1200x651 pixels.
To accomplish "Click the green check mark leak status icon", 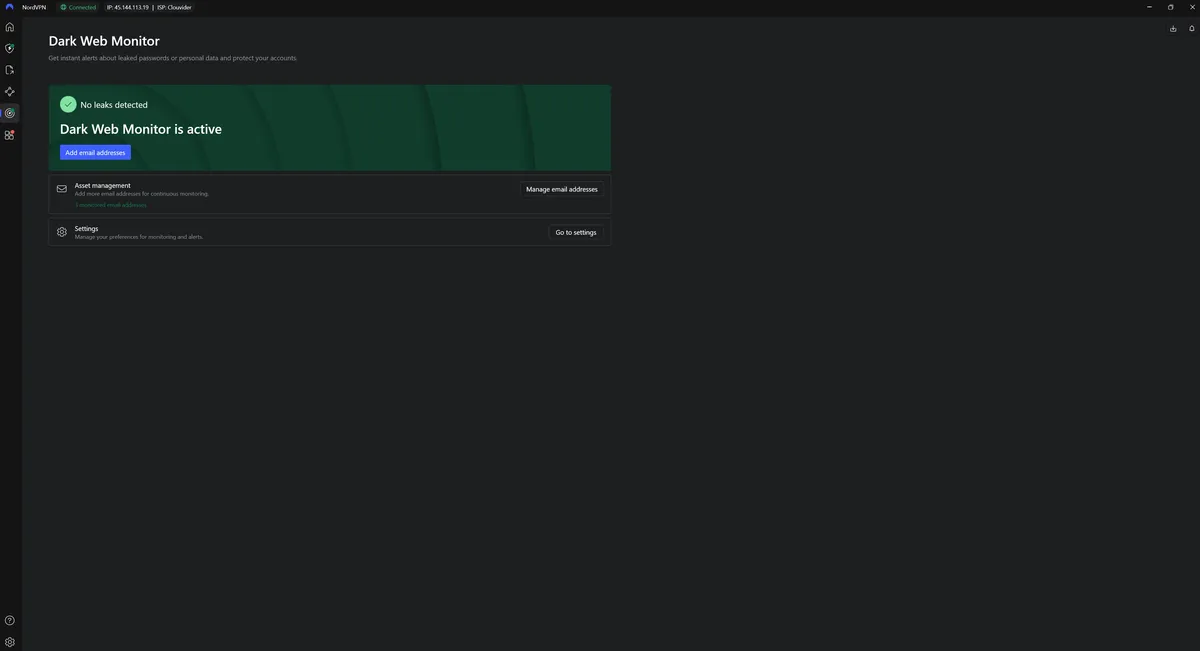I will pos(68,104).
